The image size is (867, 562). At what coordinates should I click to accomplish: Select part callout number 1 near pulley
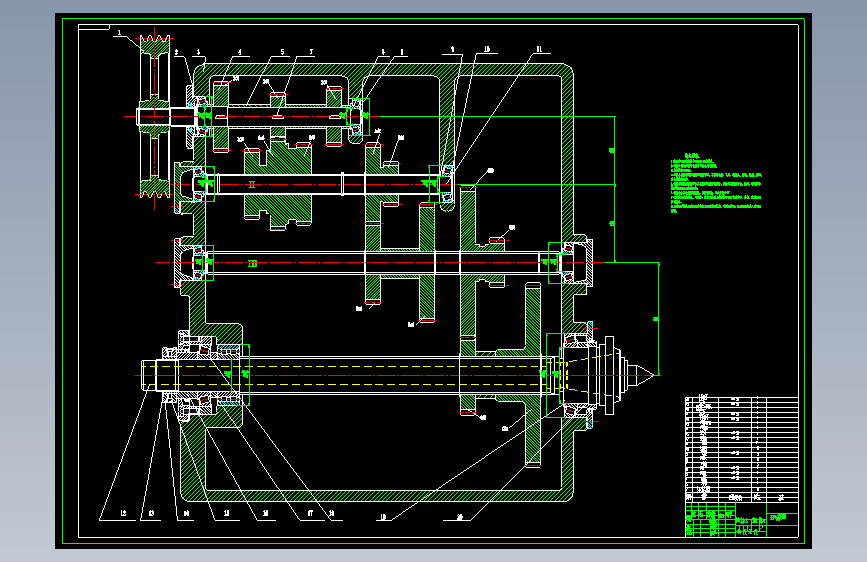(119, 33)
